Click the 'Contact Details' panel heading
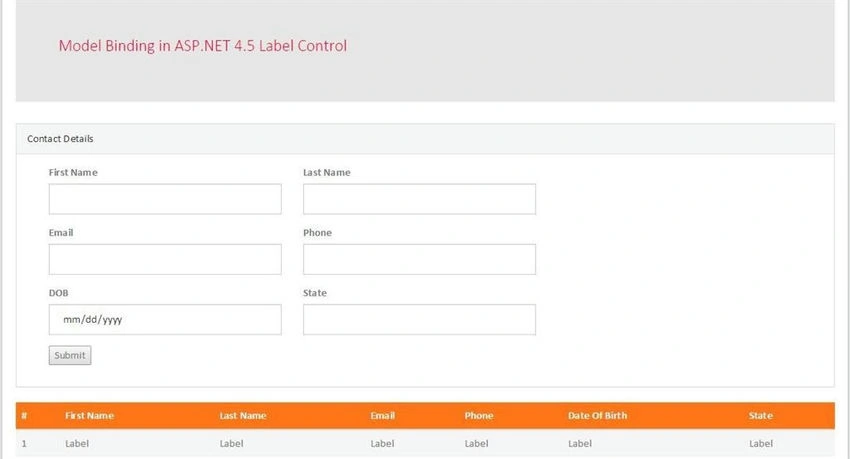 pos(60,139)
